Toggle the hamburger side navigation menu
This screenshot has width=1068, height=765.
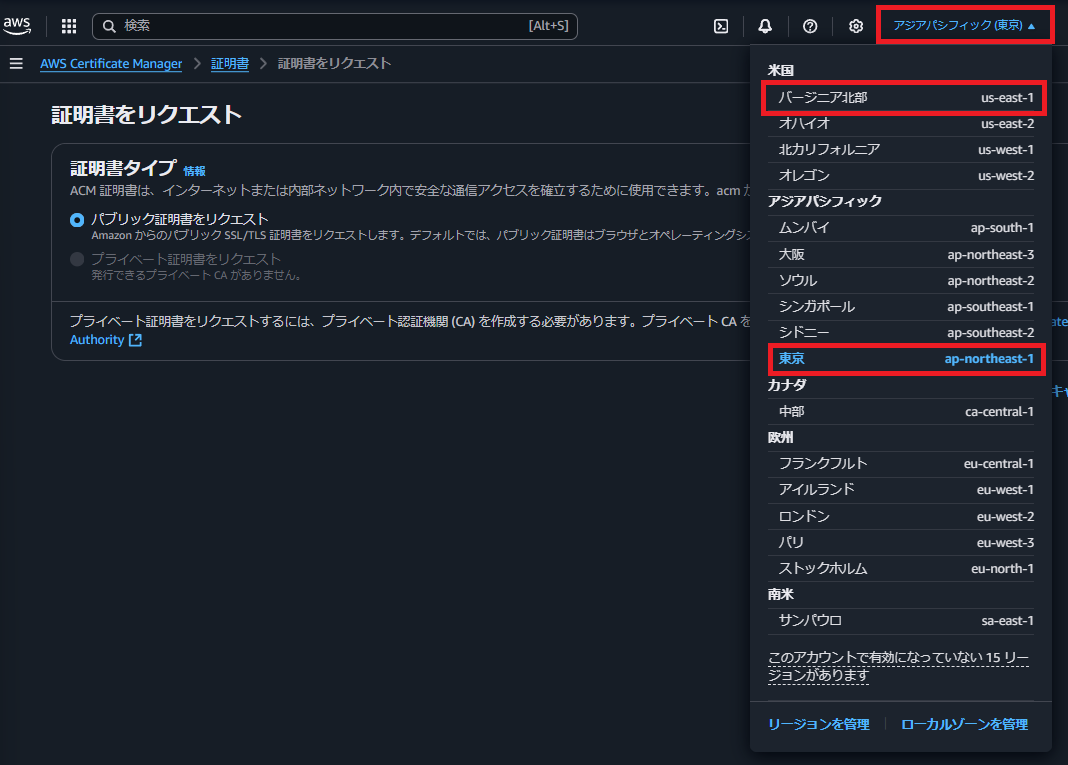pos(16,63)
